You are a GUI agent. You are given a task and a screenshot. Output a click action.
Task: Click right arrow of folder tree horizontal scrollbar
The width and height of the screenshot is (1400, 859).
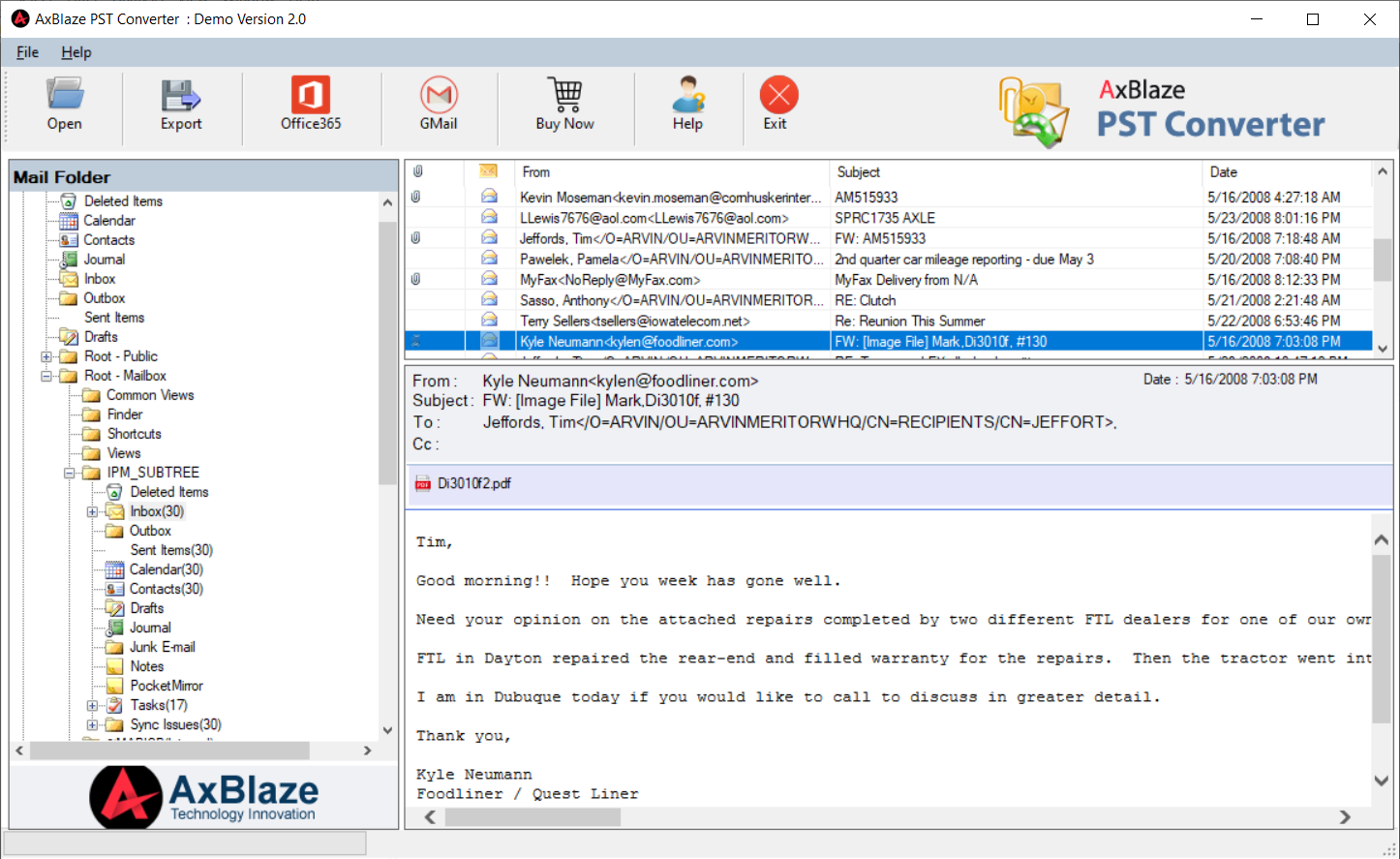pos(367,751)
